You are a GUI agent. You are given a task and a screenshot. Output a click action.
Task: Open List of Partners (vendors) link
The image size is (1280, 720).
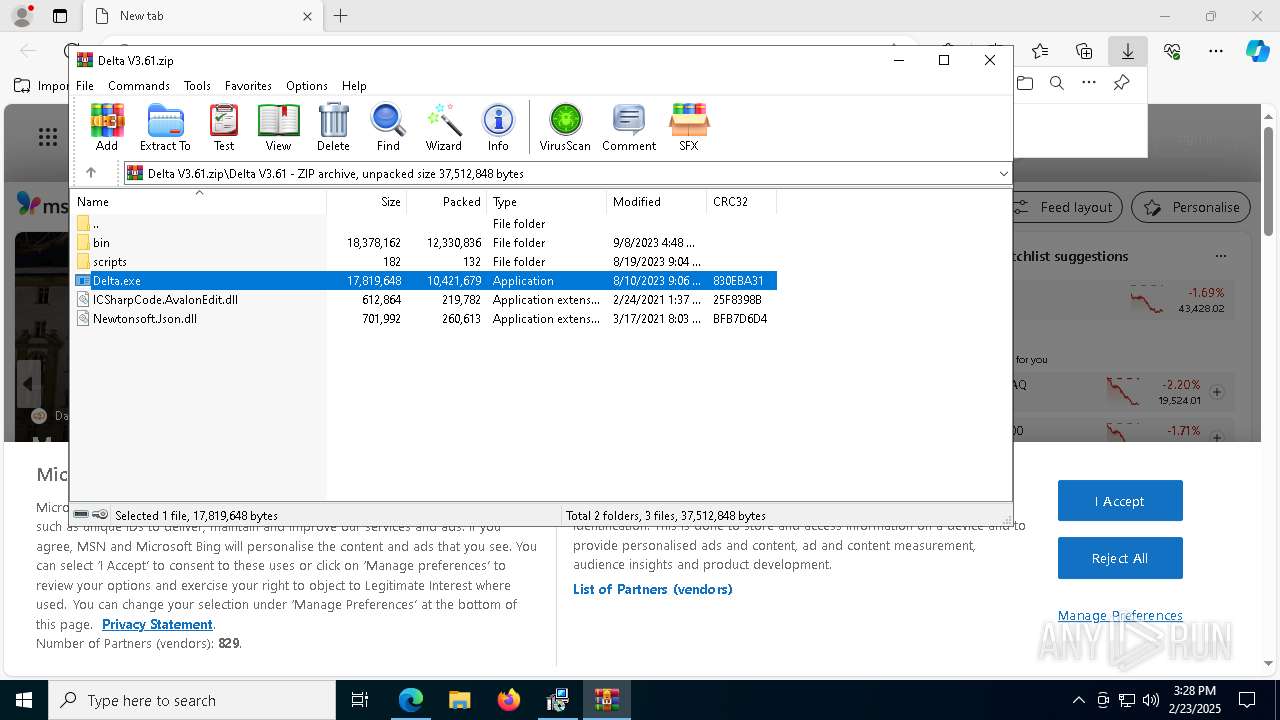coord(653,589)
